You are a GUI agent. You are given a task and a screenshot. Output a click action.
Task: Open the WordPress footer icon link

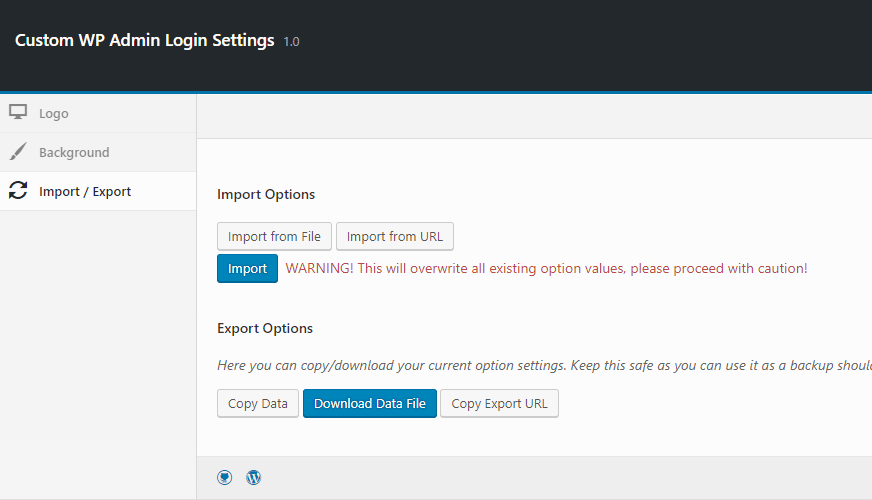click(254, 477)
